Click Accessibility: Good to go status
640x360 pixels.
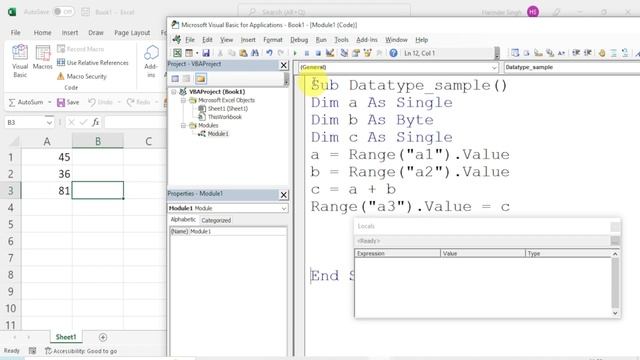(x=81, y=351)
